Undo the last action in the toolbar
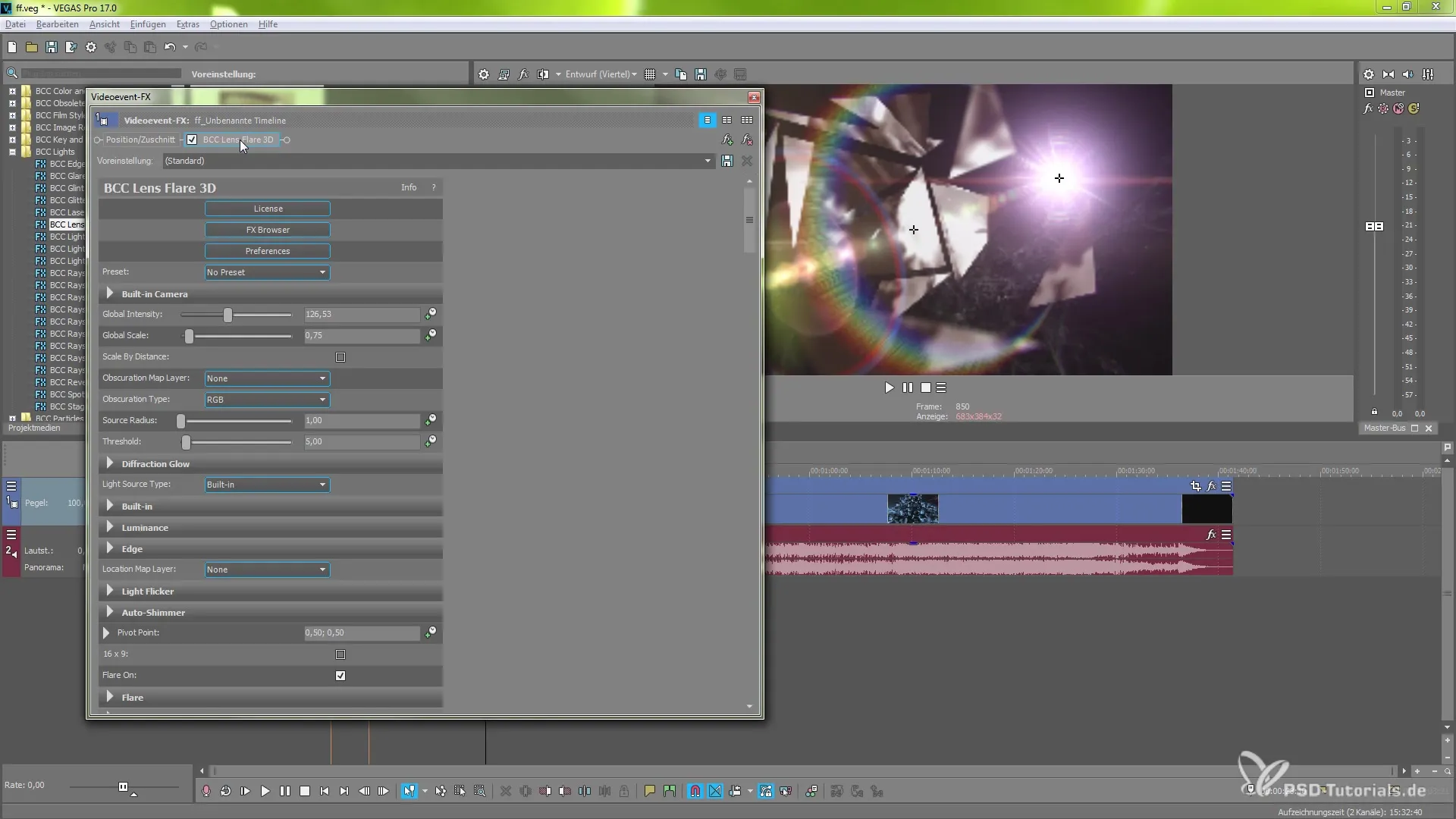The width and height of the screenshot is (1456, 819). coord(170,47)
